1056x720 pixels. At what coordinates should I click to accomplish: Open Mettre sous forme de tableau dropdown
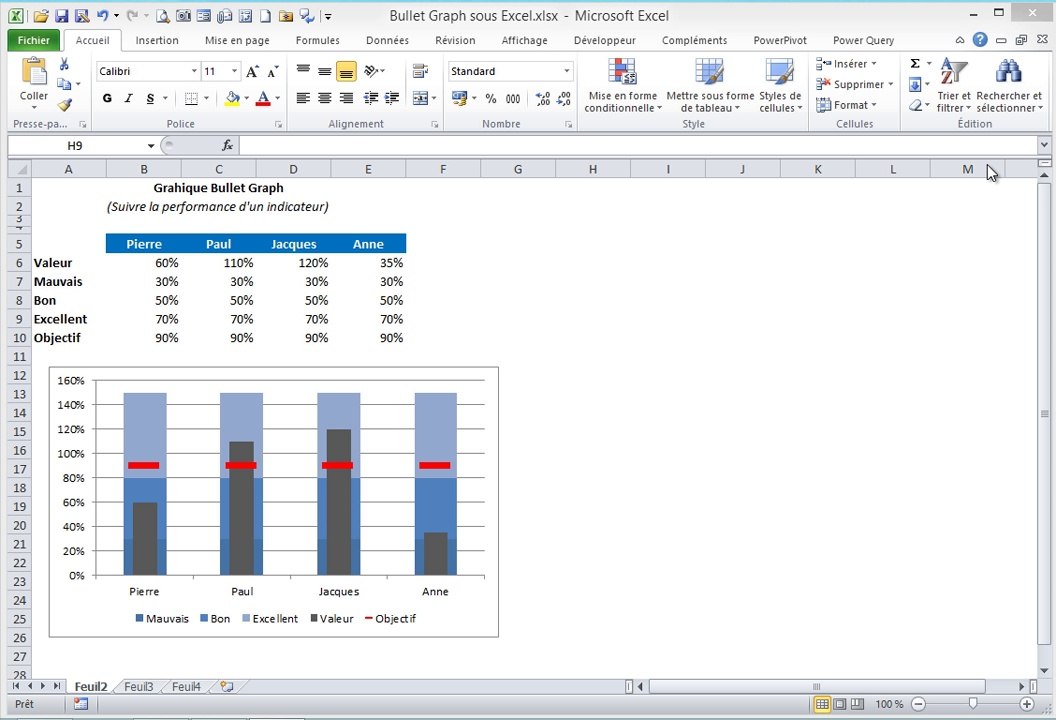[710, 85]
